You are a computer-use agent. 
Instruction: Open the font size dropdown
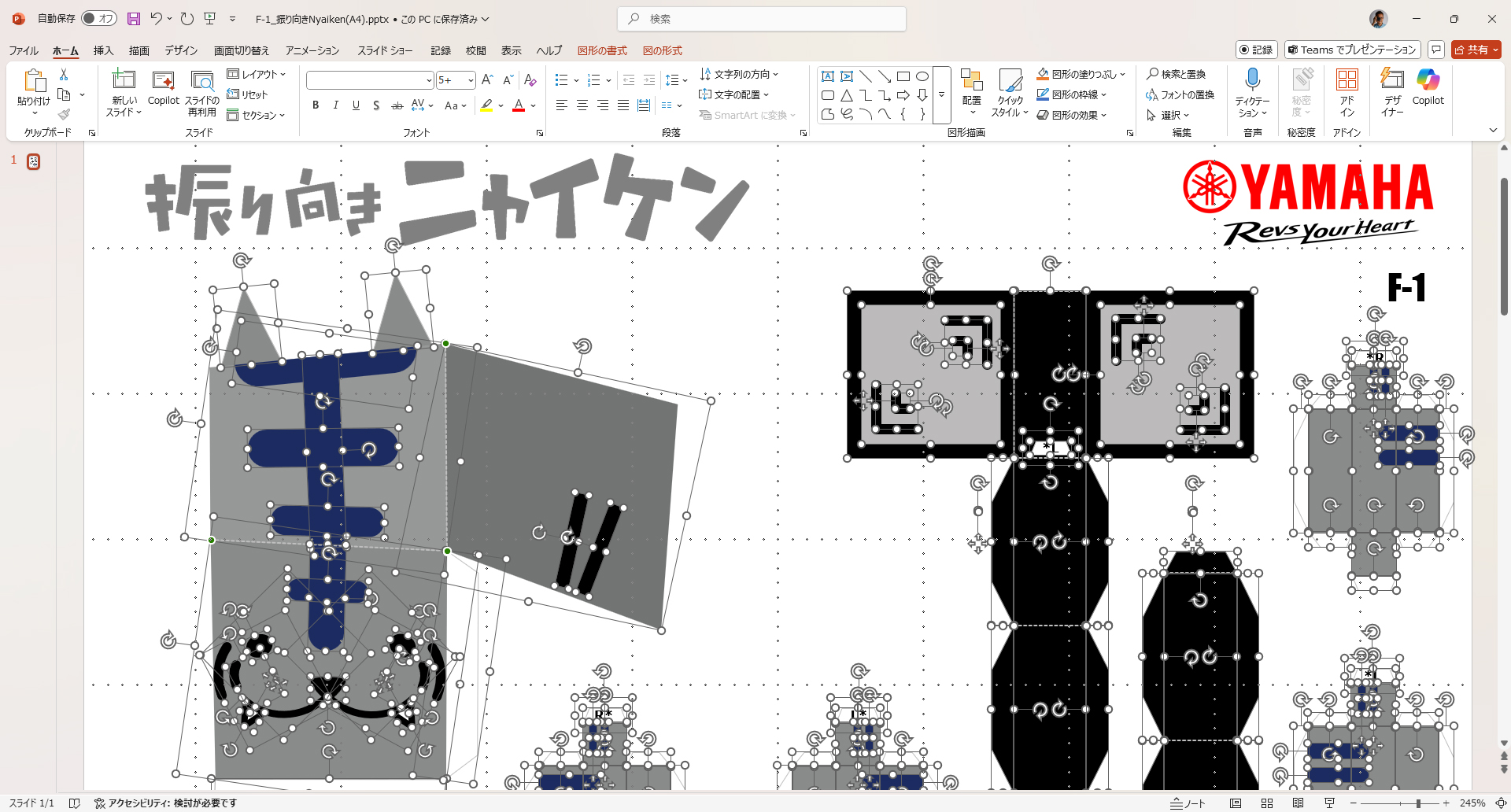(x=471, y=80)
